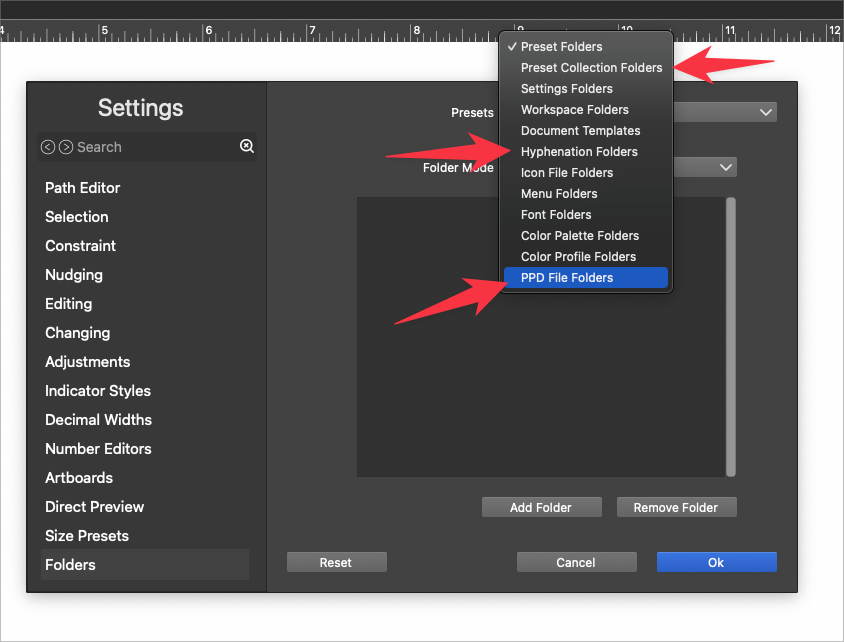
Task: Choose Color Palette Folders in list
Action: 579,236
